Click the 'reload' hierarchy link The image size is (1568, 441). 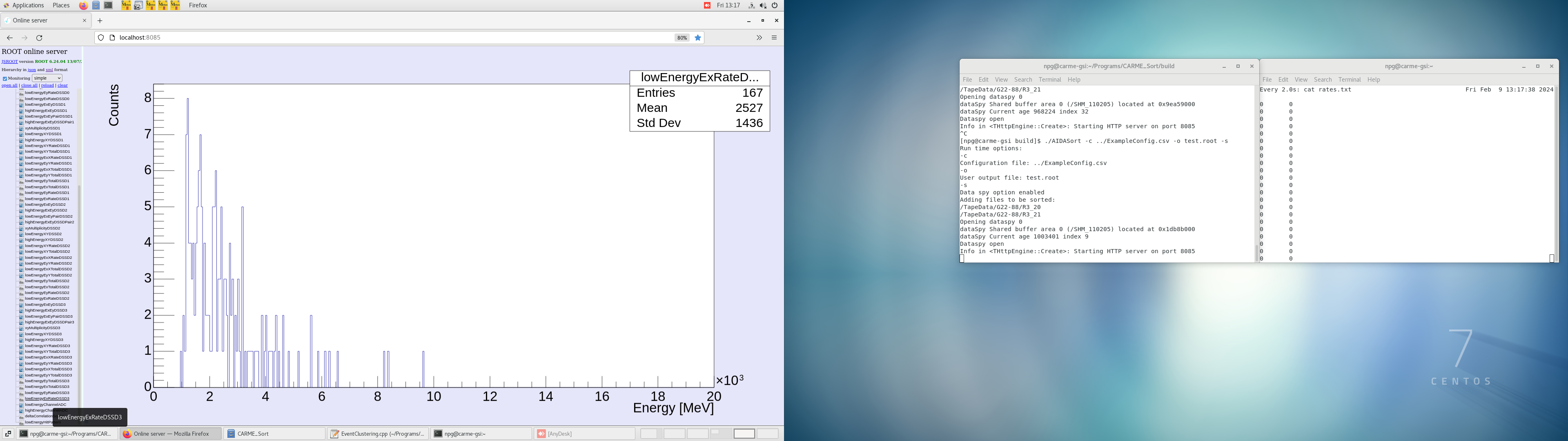47,86
